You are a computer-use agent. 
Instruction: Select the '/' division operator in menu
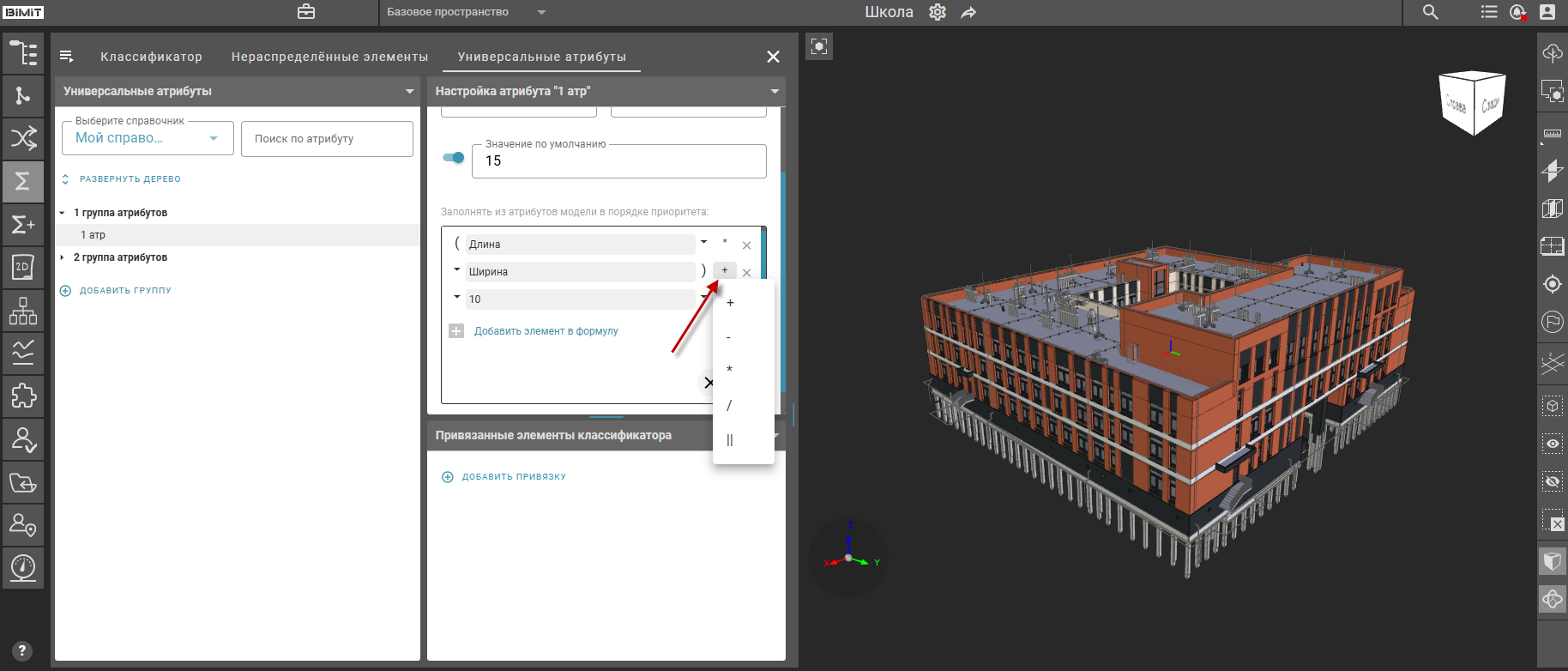click(x=729, y=405)
